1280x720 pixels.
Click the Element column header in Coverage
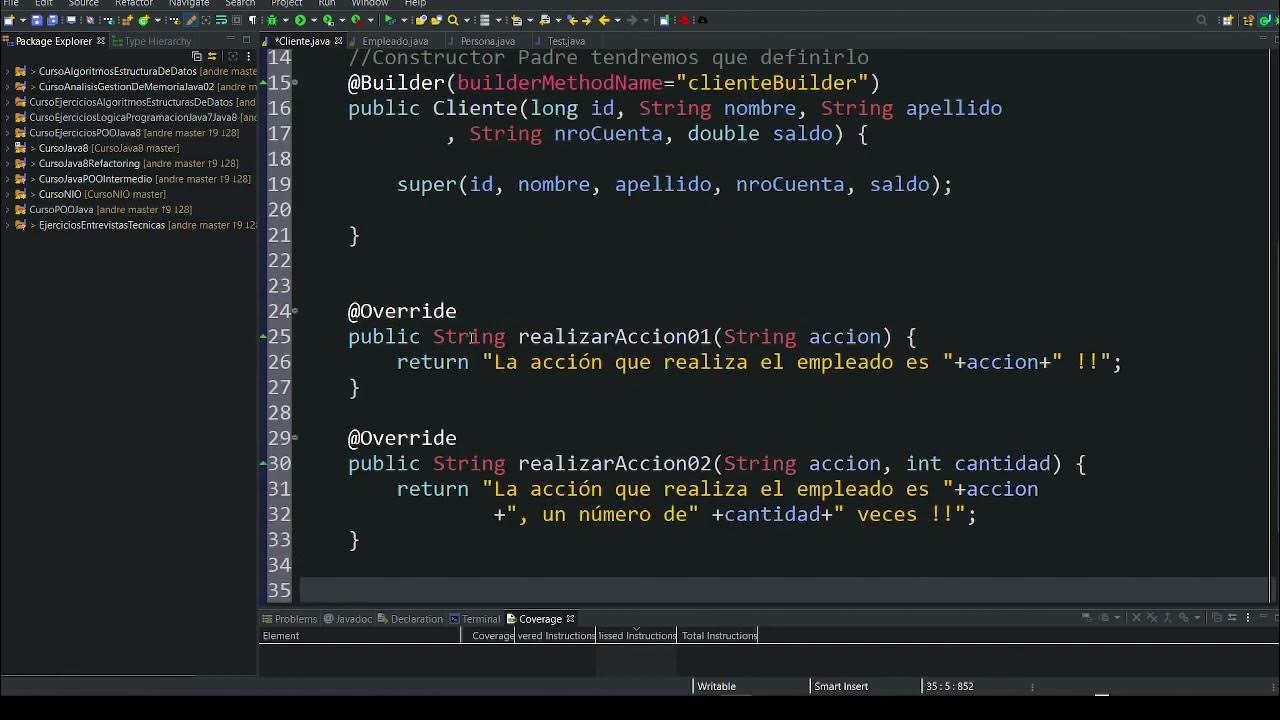coord(359,636)
